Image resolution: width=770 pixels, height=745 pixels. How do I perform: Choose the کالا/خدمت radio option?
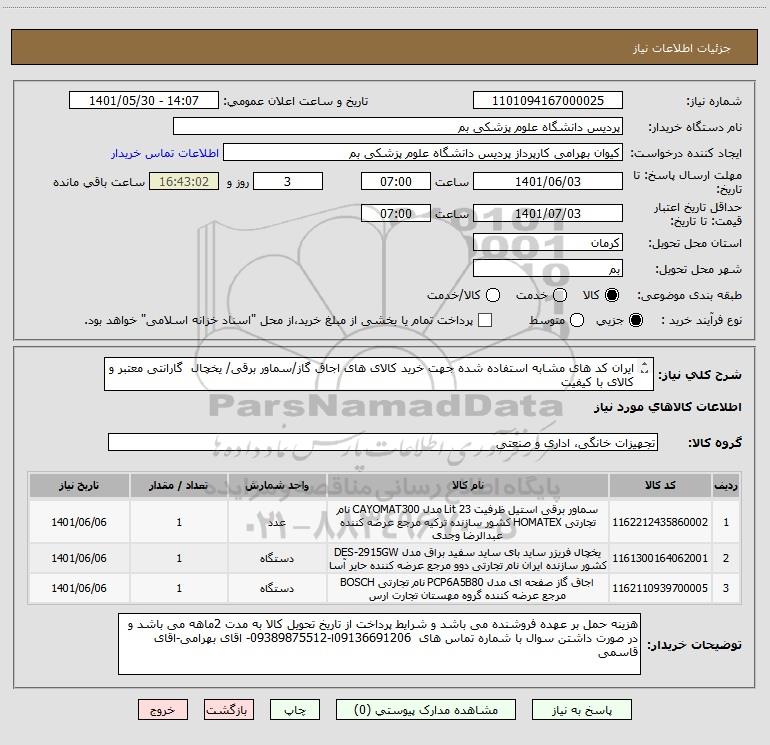[493, 295]
